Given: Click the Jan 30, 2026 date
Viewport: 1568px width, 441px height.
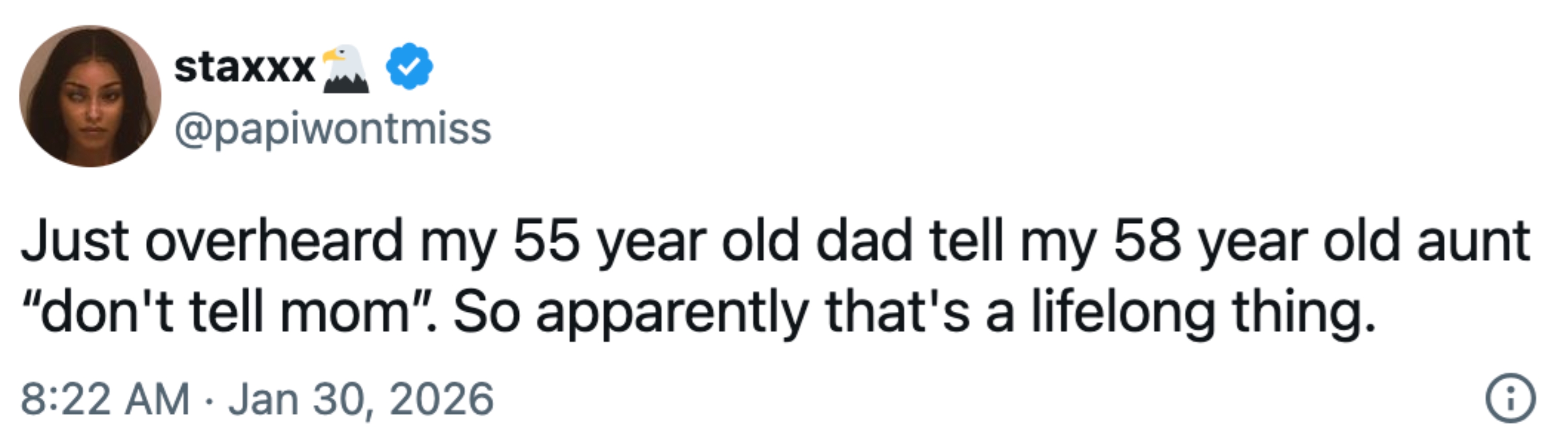Looking at the screenshot, I should pyautogui.click(x=361, y=400).
